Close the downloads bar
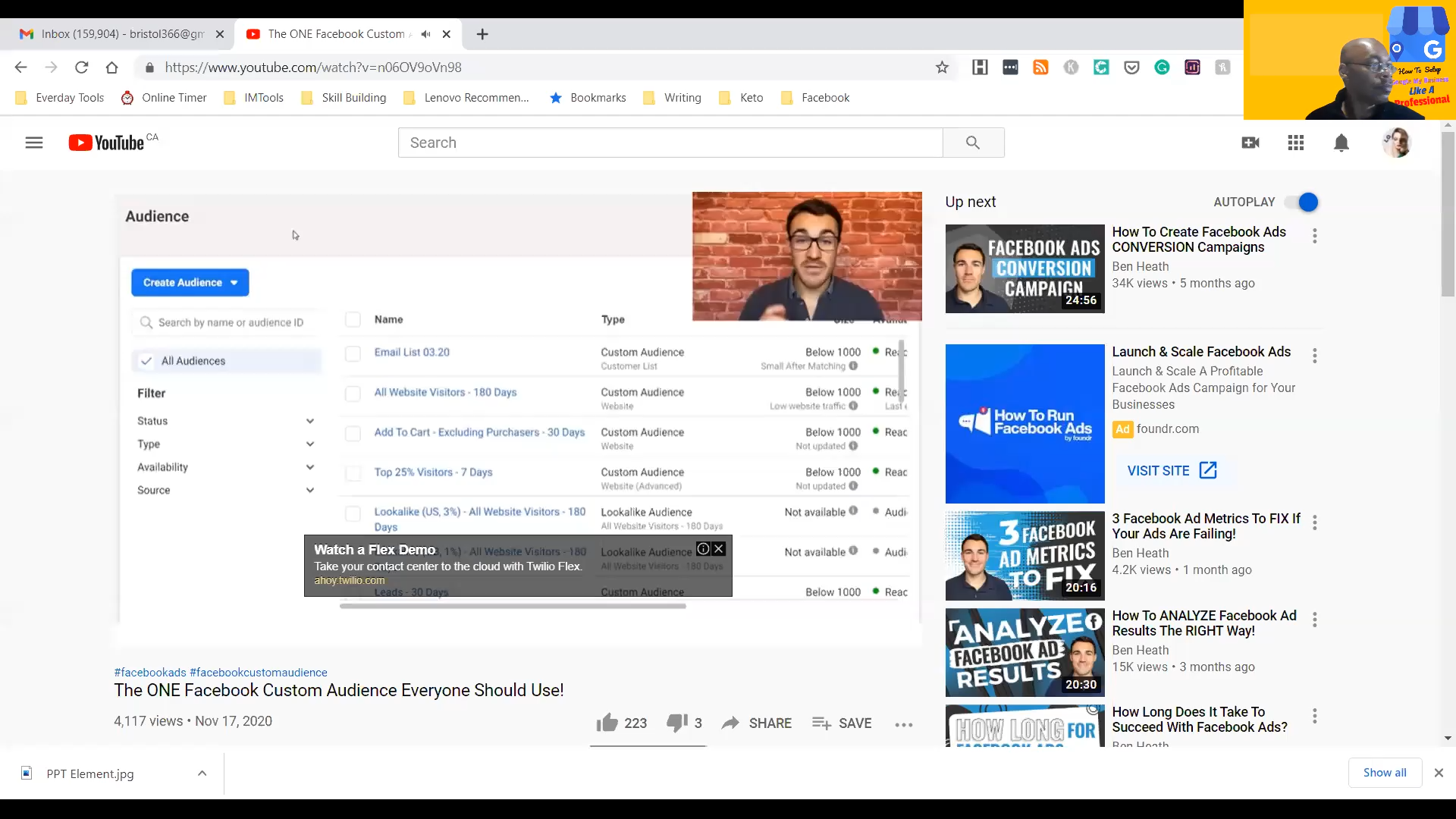Image resolution: width=1456 pixels, height=819 pixels. pyautogui.click(x=1439, y=773)
